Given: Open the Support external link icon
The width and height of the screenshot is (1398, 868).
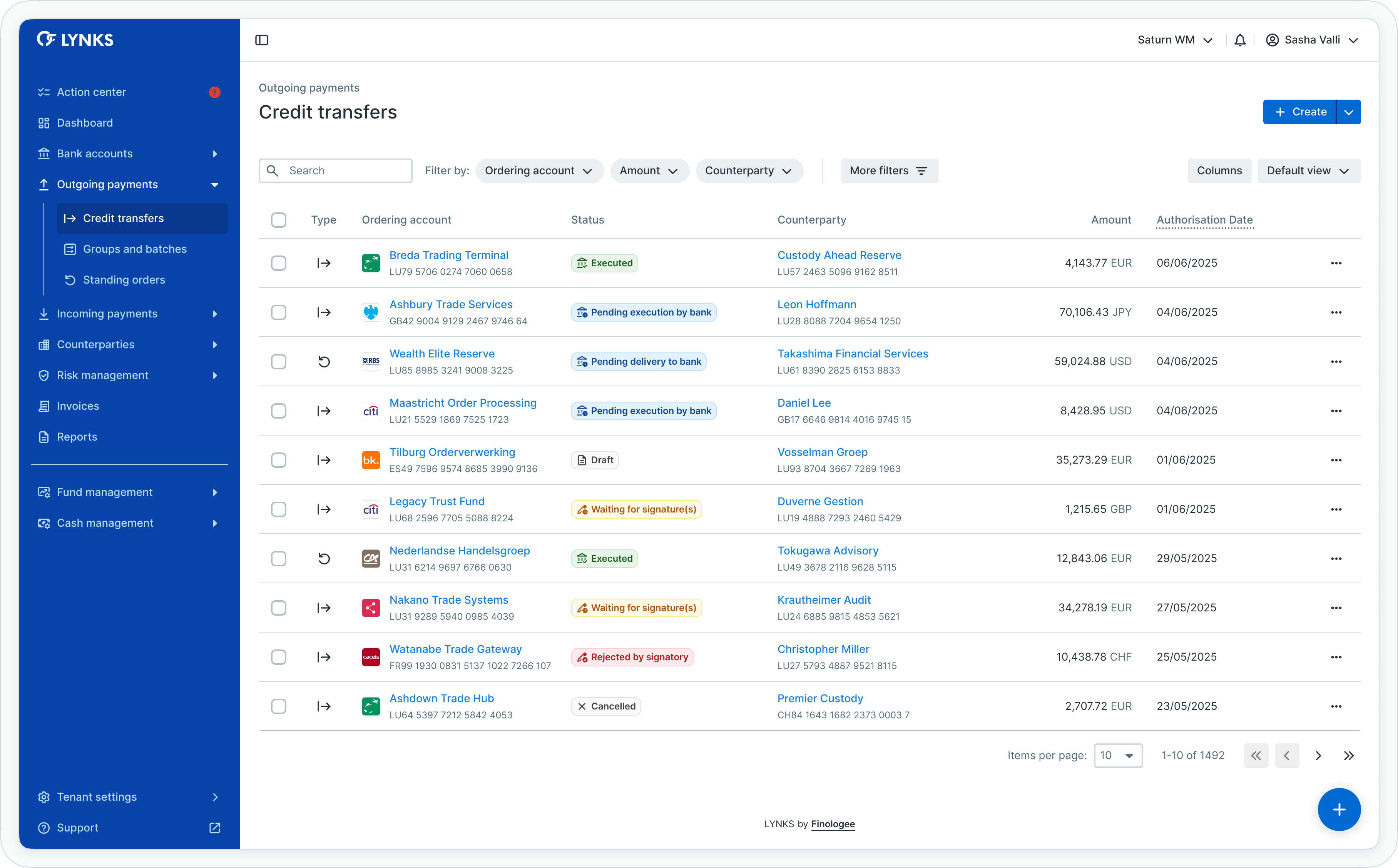Looking at the screenshot, I should point(215,828).
